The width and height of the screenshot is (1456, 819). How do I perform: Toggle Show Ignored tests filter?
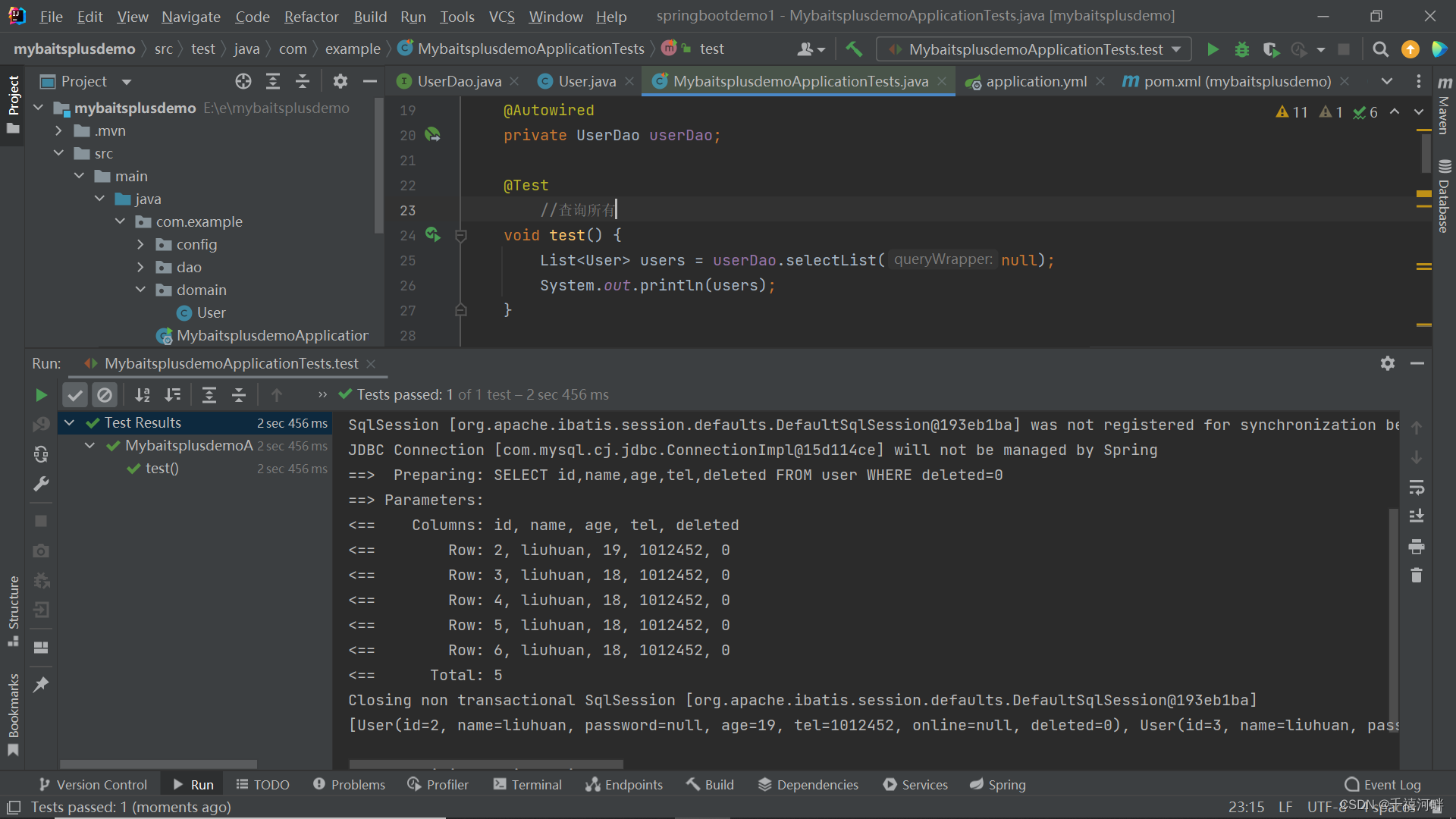point(105,394)
